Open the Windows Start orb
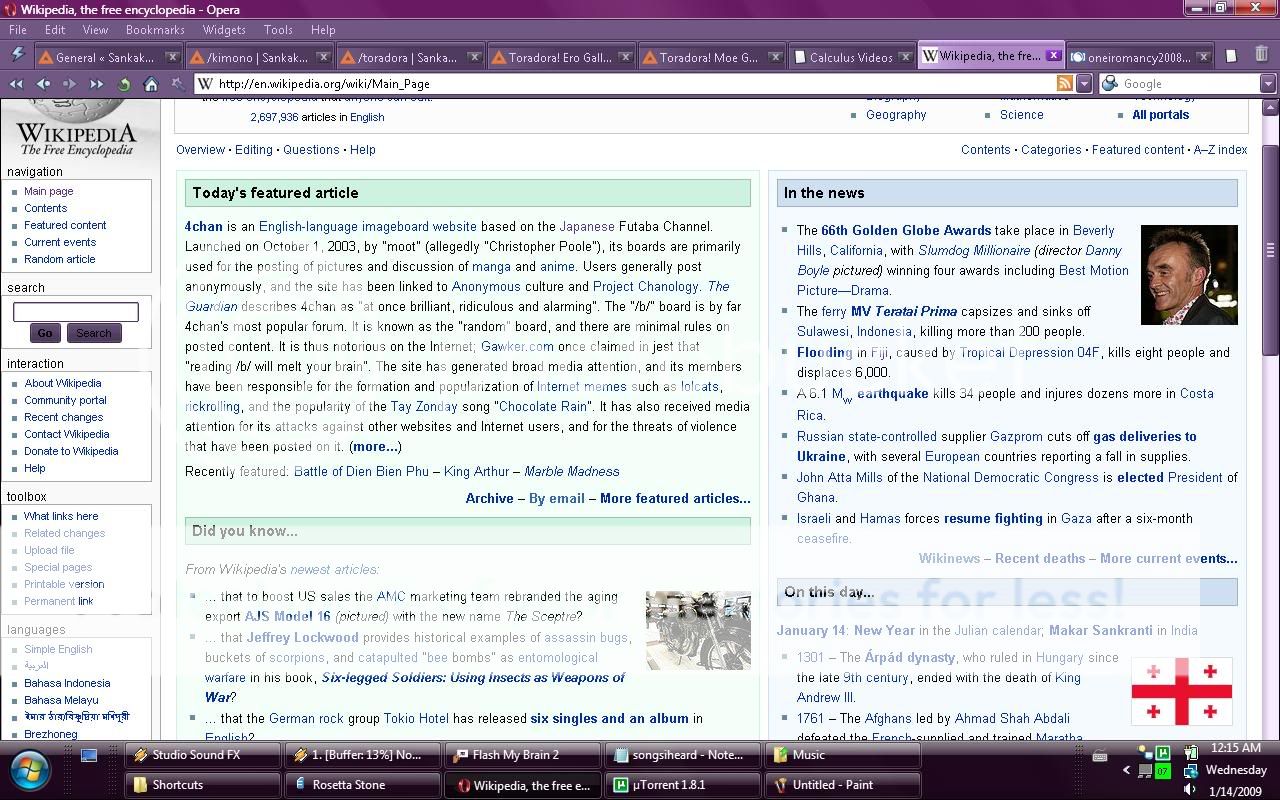The height and width of the screenshot is (800, 1280). [x=31, y=771]
